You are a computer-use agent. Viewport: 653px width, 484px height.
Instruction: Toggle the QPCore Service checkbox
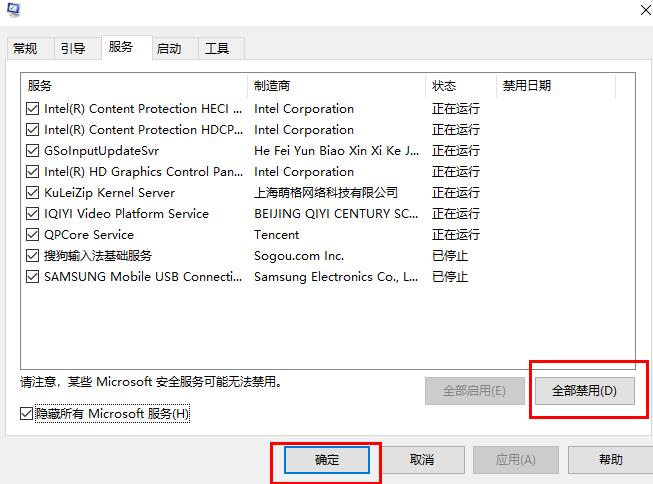click(x=33, y=235)
